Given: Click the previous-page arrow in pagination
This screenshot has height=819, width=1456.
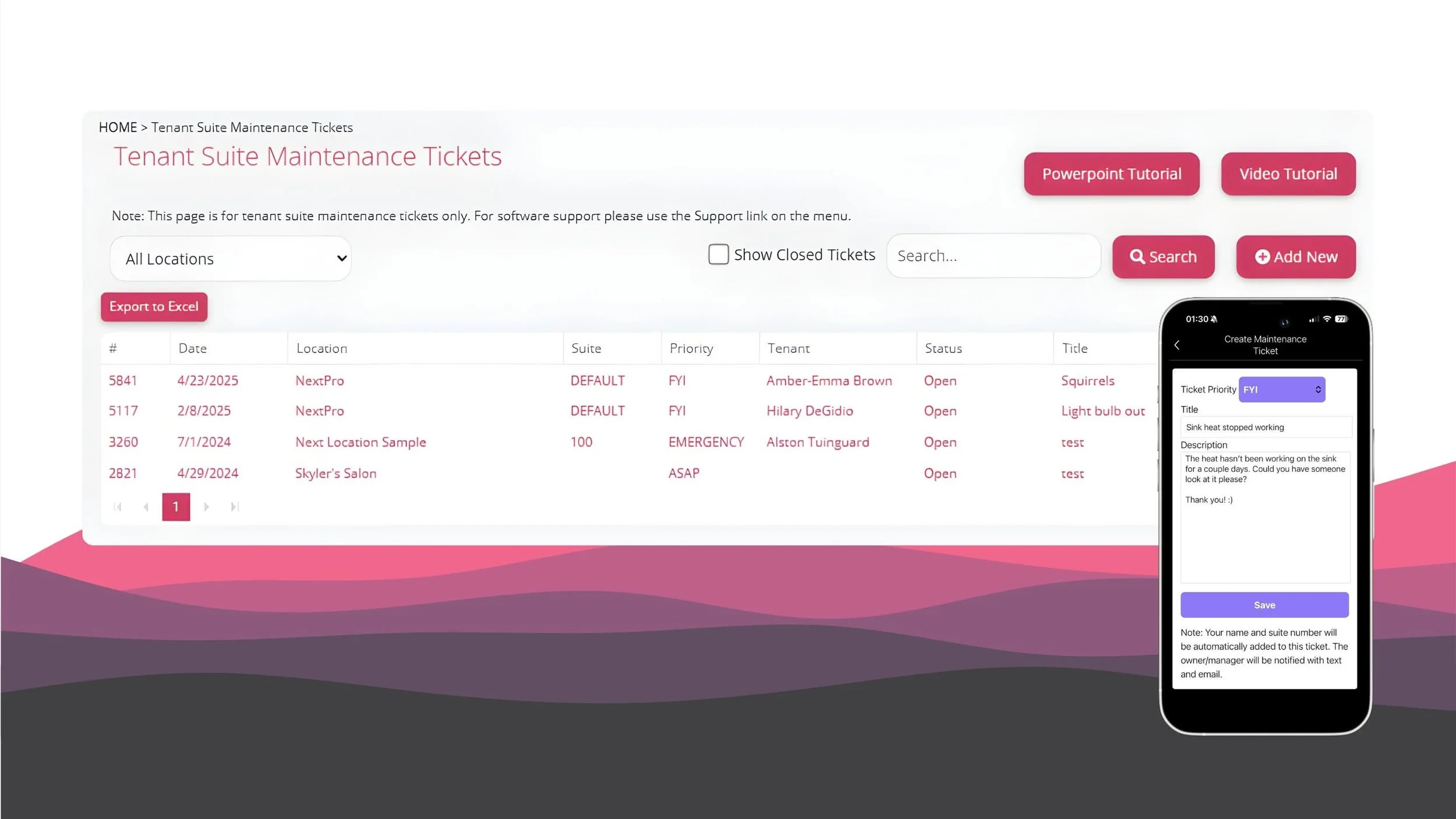Looking at the screenshot, I should (146, 506).
